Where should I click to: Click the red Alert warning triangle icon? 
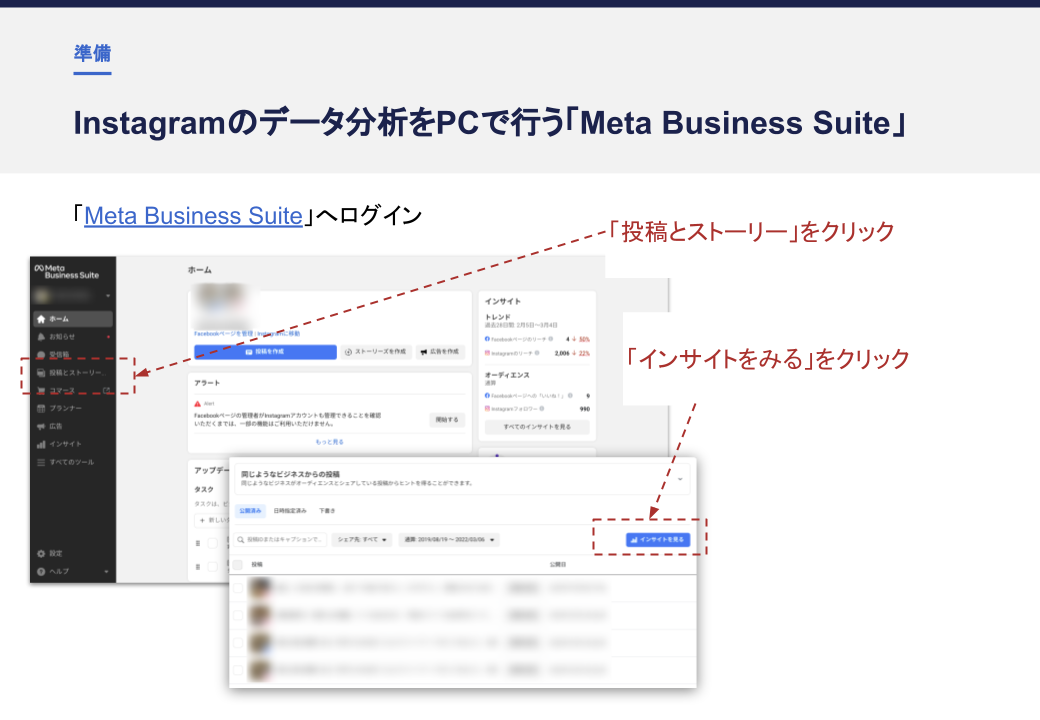[x=198, y=403]
